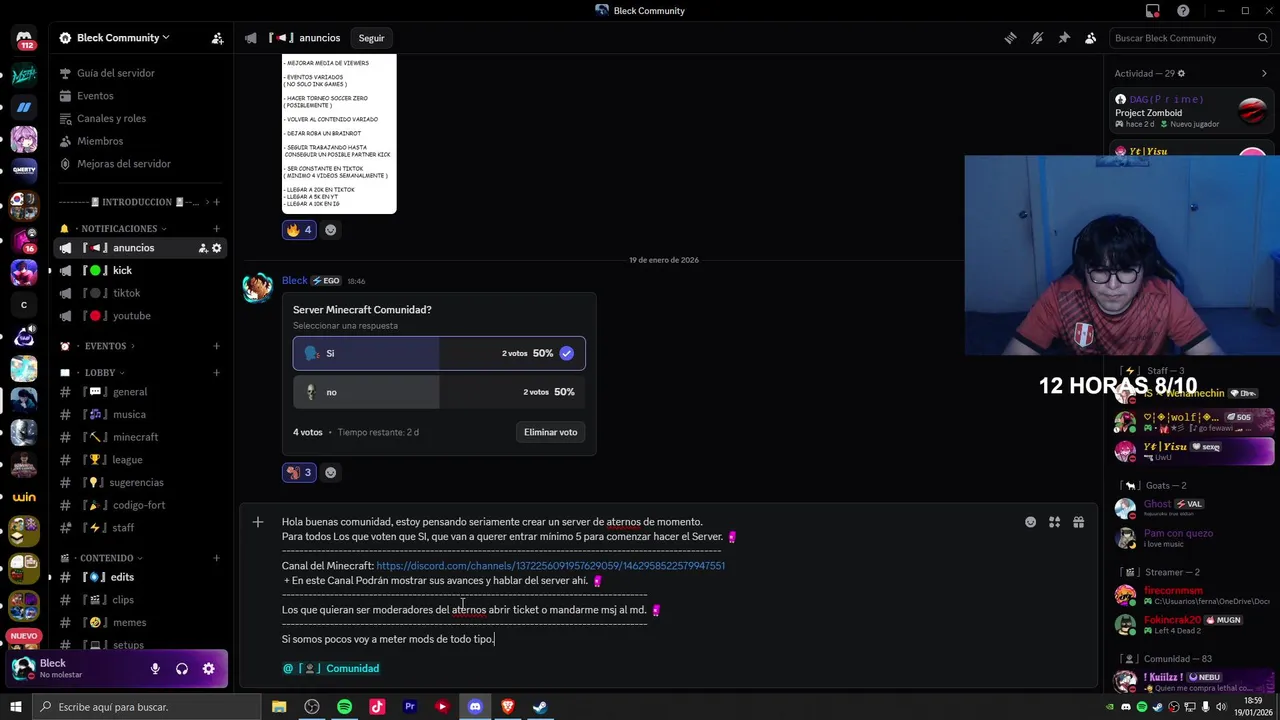
Task: Click Comunidad role mention in draft
Action: click(x=331, y=668)
